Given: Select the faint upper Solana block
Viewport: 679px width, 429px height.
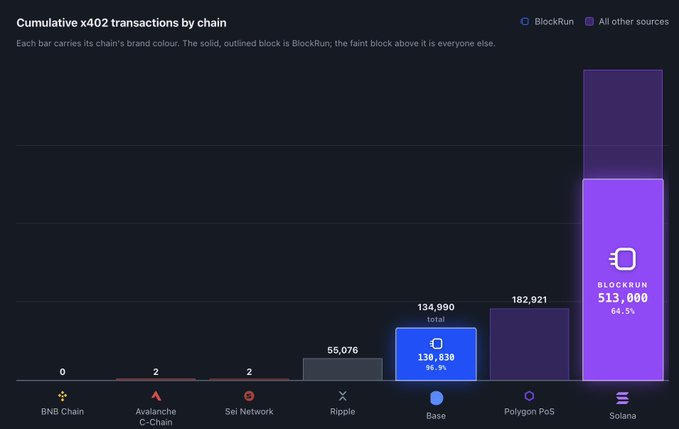Looking at the screenshot, I should coord(623,124).
